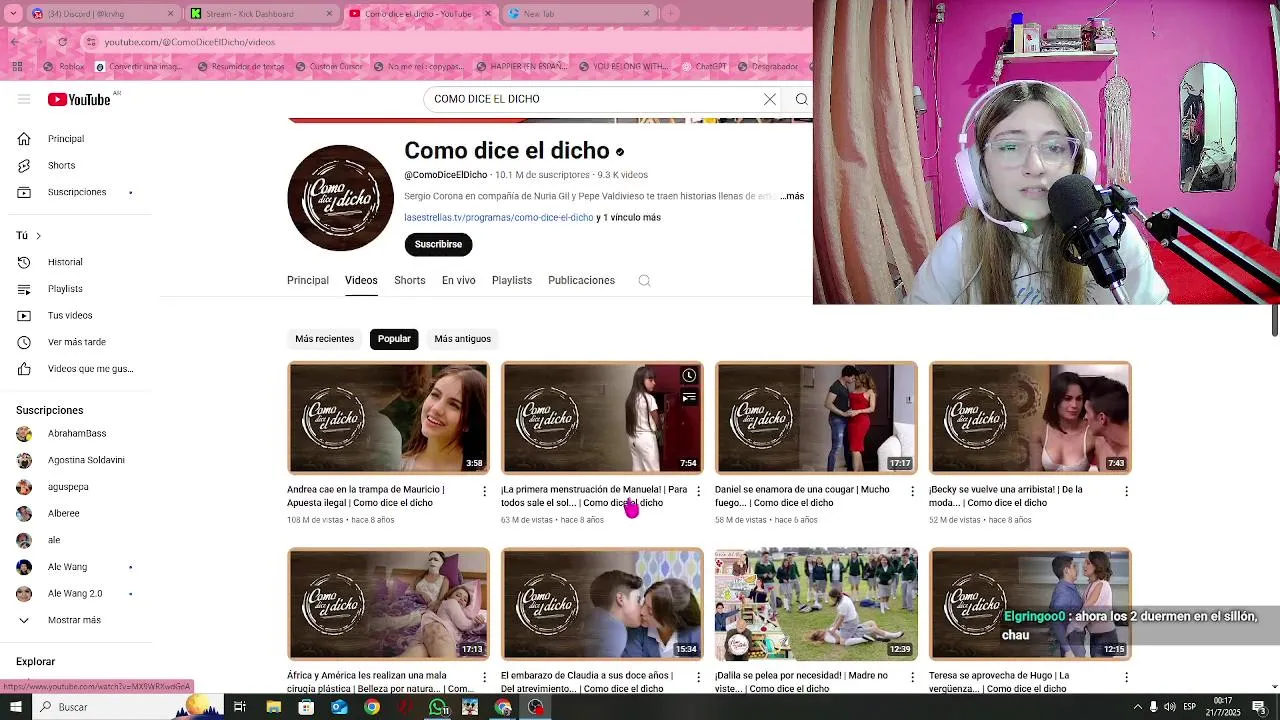Viewport: 1280px width, 720px height.
Task: Click Add to queue icon on Manuela thumbnail
Action: tap(689, 398)
